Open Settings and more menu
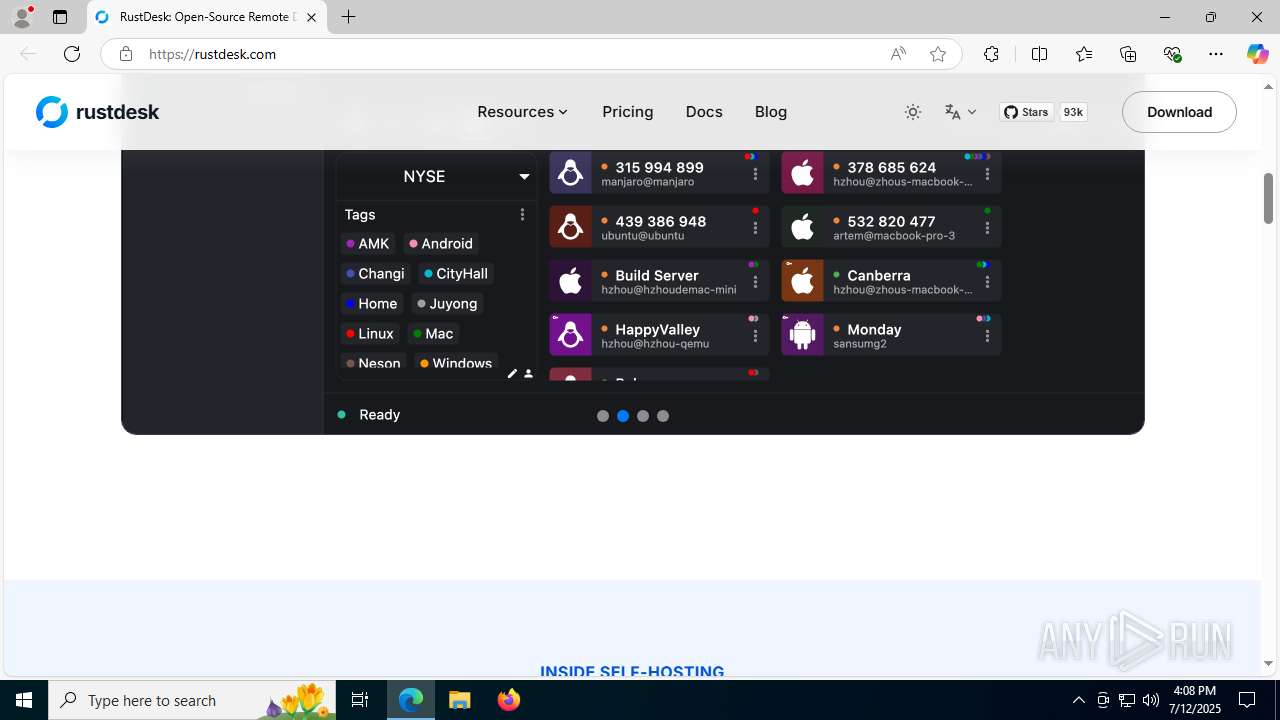 click(1216, 54)
